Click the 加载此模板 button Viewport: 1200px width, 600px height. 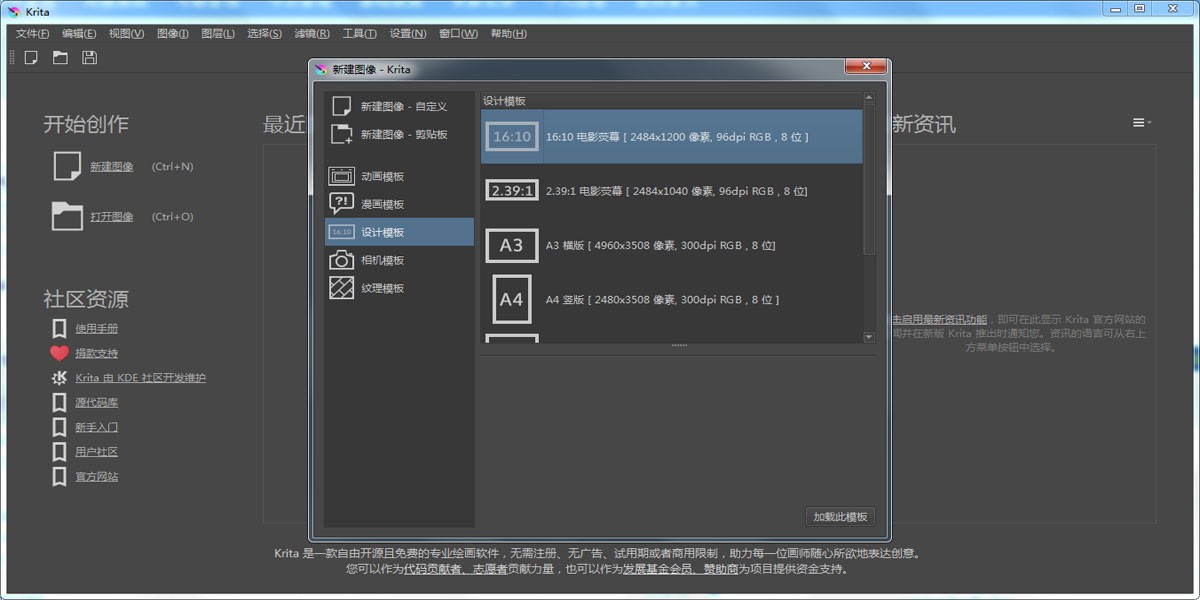click(842, 516)
